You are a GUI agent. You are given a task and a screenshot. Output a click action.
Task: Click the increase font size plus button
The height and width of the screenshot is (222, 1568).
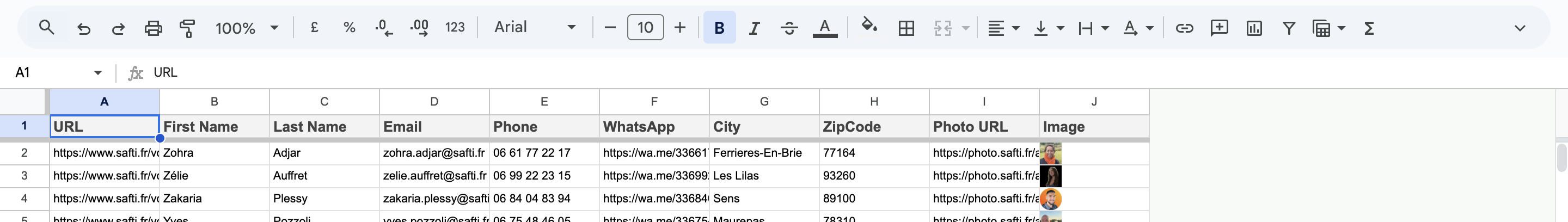[680, 27]
